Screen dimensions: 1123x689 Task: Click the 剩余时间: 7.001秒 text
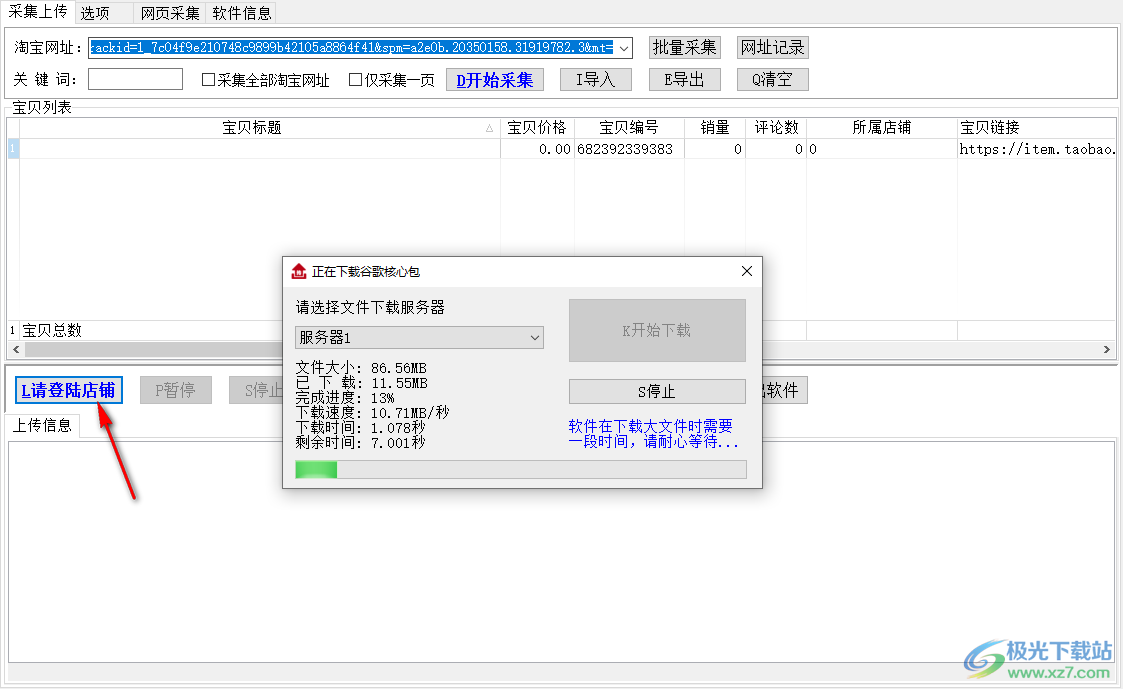click(360, 443)
